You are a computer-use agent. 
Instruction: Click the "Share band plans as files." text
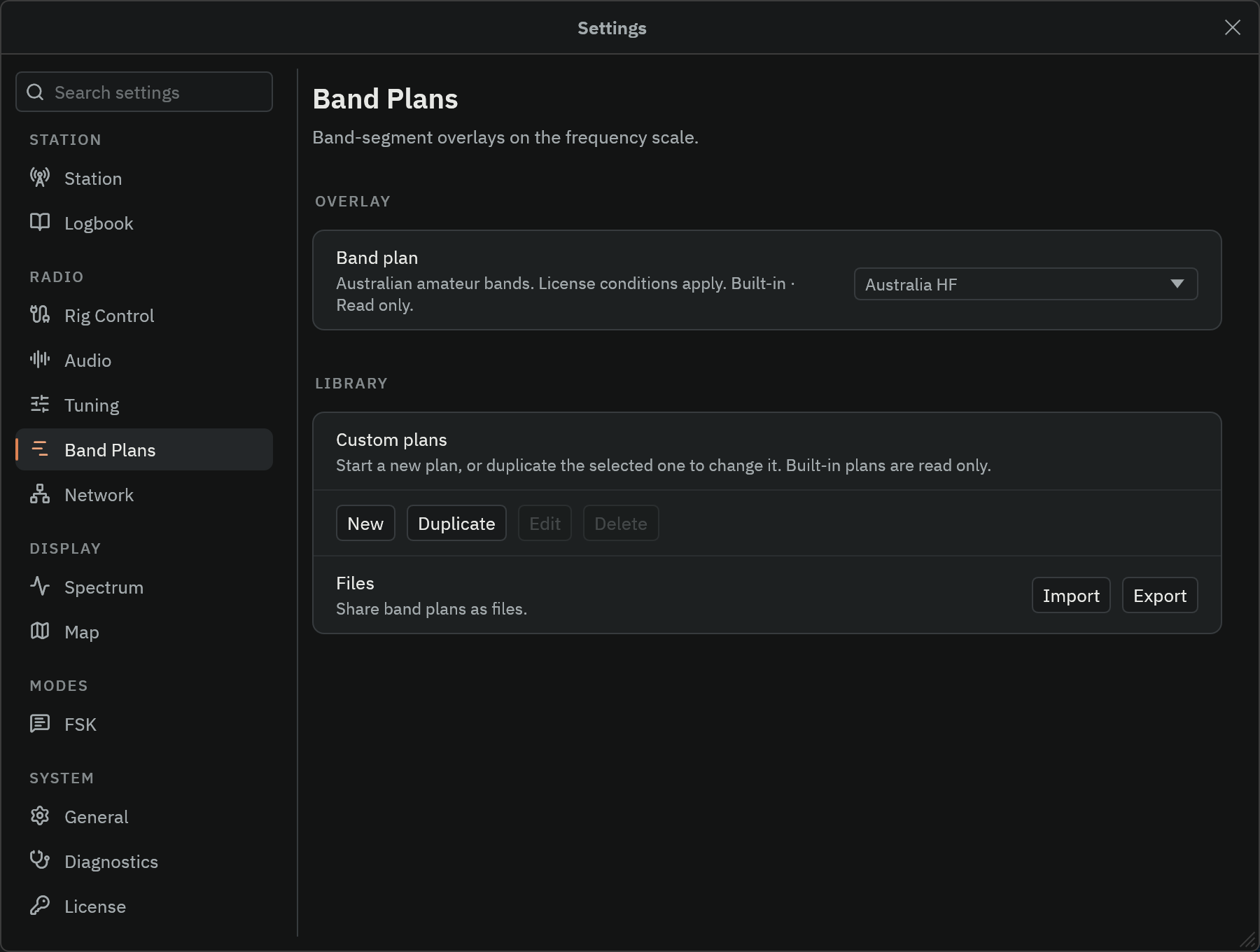click(x=431, y=609)
